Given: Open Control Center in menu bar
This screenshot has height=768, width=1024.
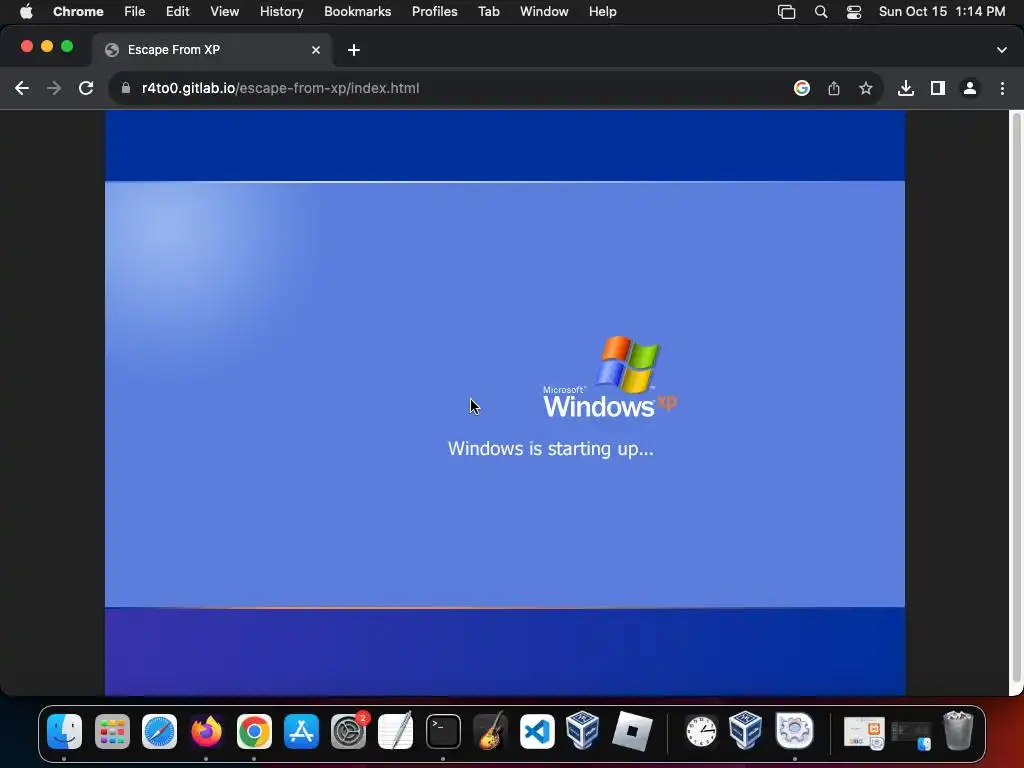Looking at the screenshot, I should coord(854,12).
